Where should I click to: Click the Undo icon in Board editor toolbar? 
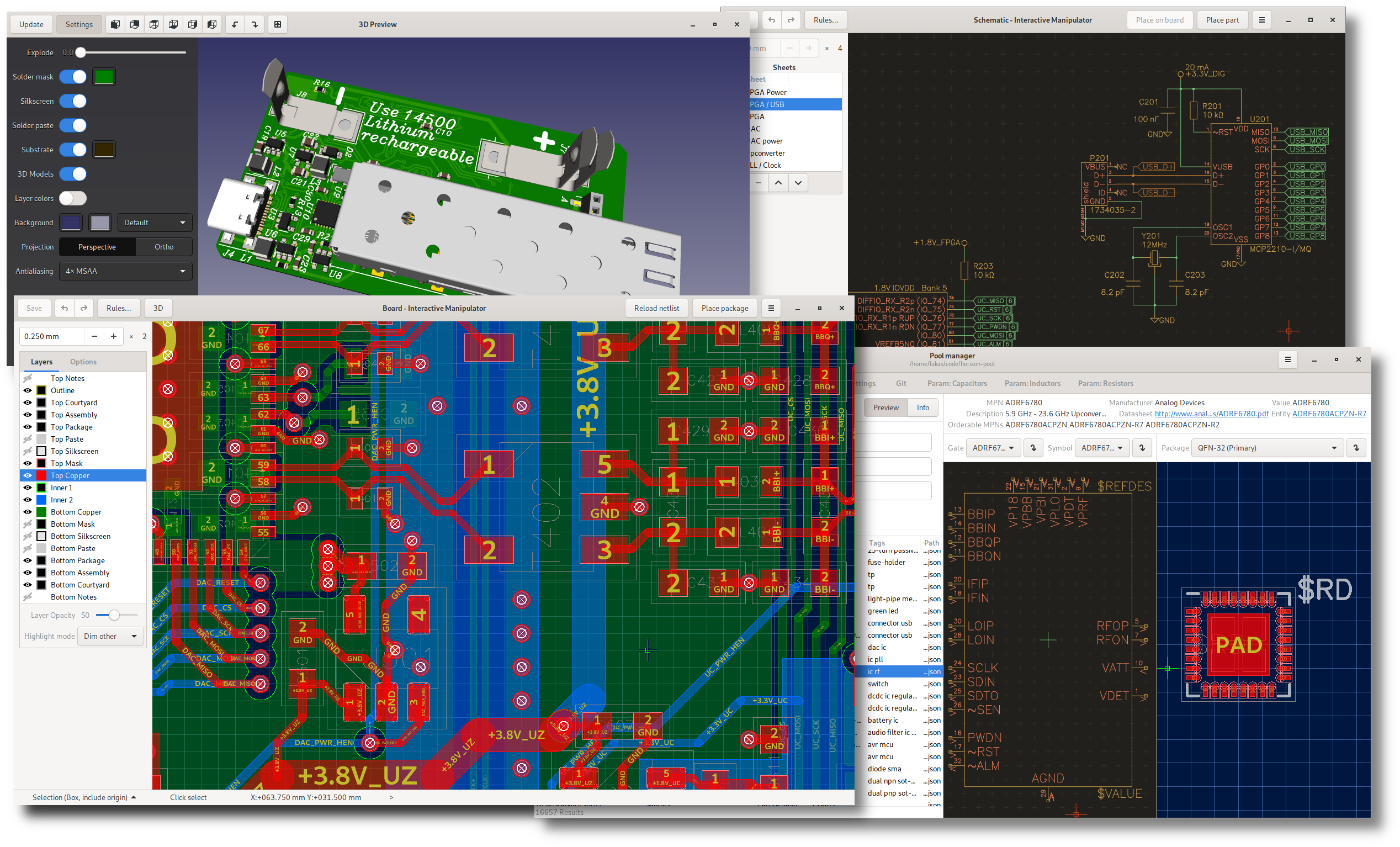pos(65,308)
